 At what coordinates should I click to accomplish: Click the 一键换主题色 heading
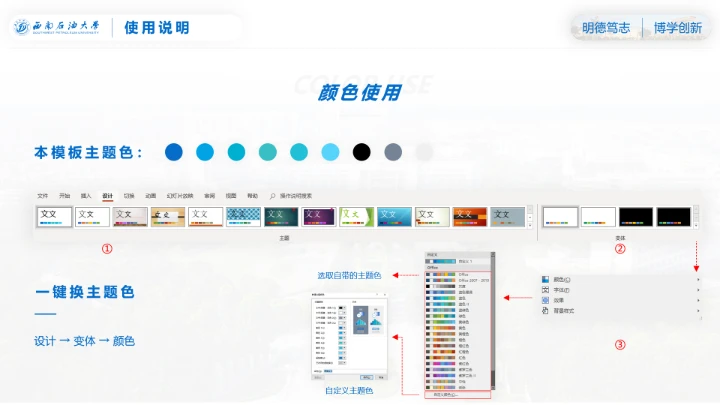pyautogui.click(x=84, y=292)
